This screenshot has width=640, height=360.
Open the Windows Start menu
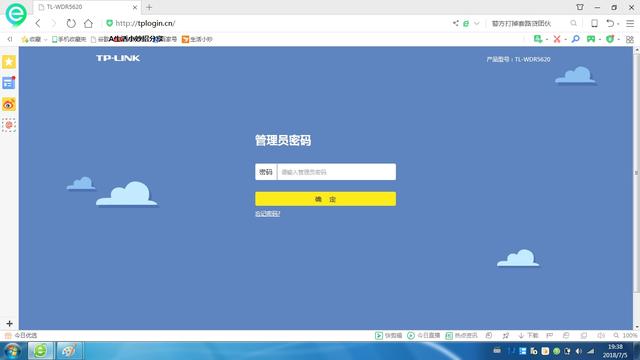tap(12, 351)
